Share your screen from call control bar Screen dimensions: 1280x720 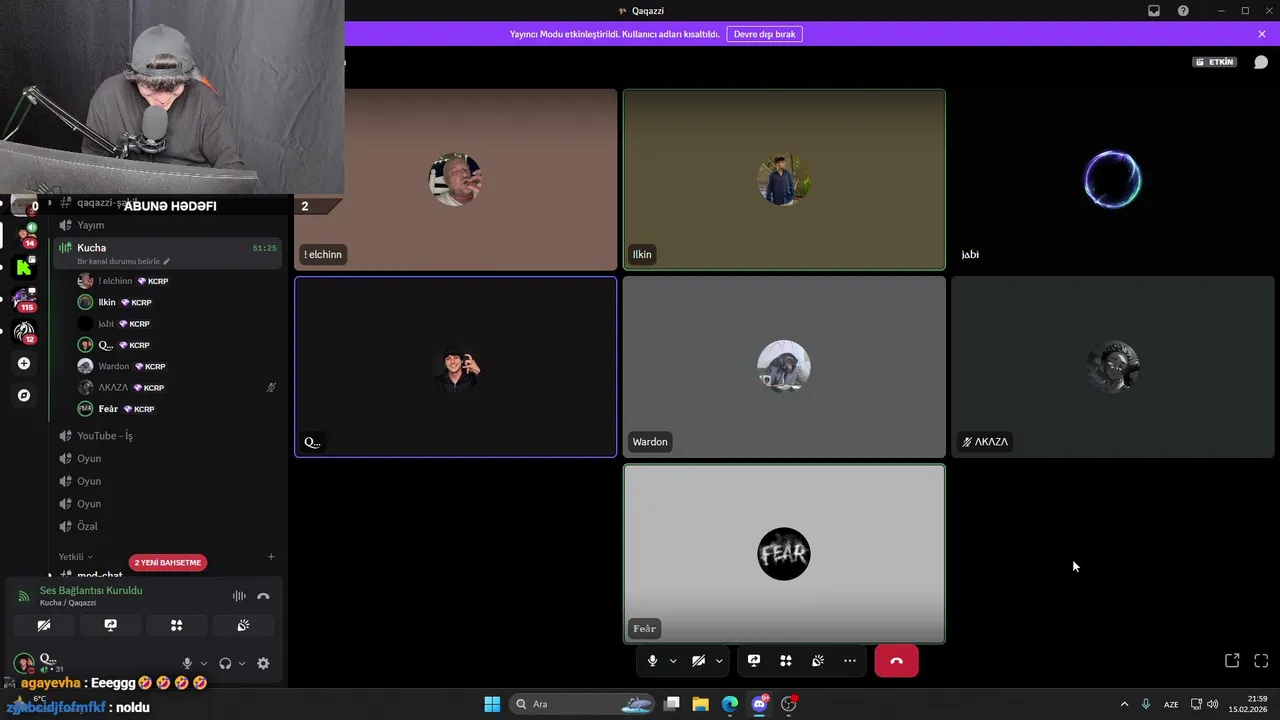[x=754, y=661]
